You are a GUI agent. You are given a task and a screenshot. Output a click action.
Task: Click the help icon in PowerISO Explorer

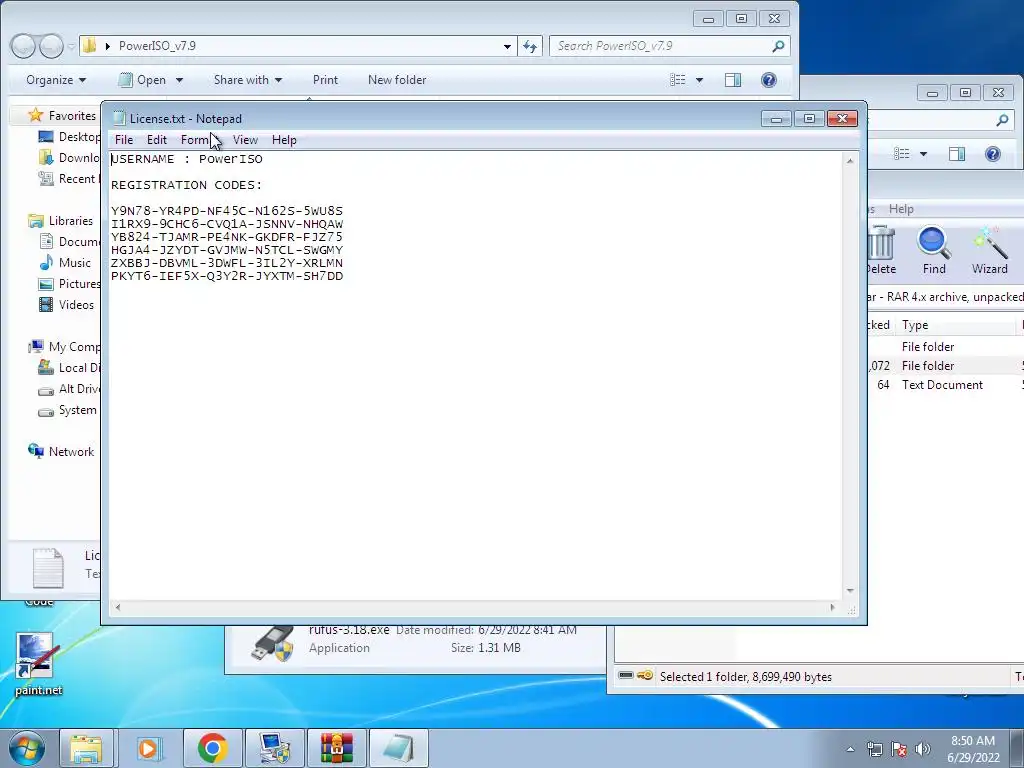769,80
